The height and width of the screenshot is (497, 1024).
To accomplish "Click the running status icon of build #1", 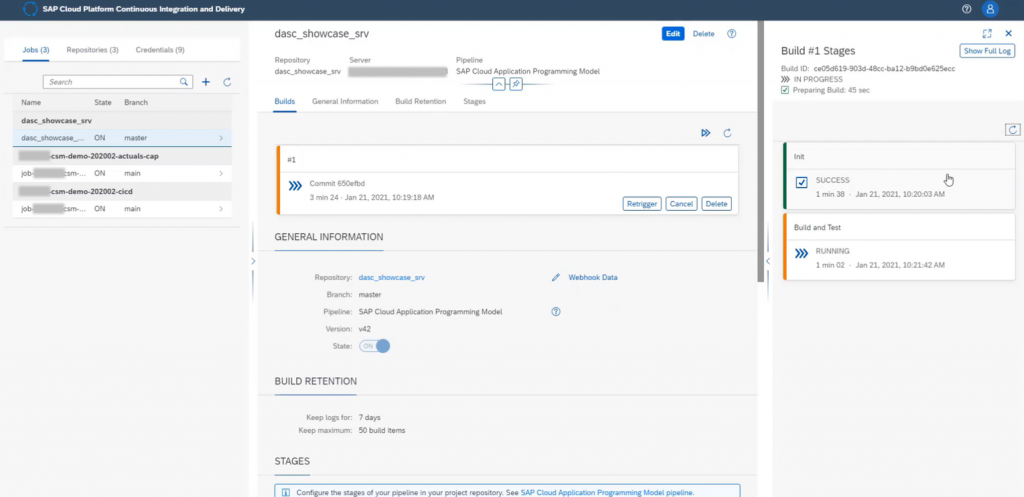I will point(295,186).
